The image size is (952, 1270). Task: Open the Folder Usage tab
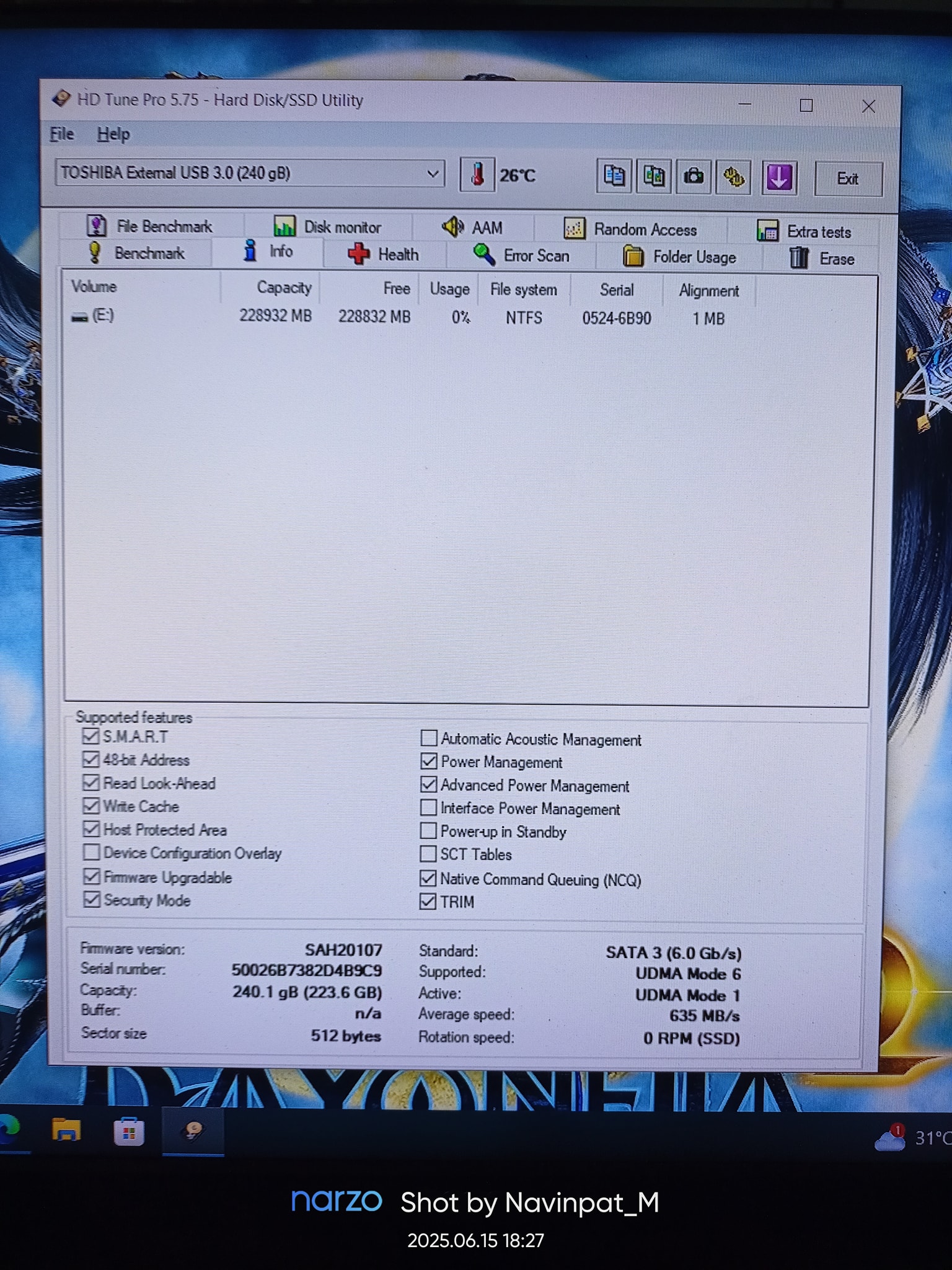pos(679,257)
